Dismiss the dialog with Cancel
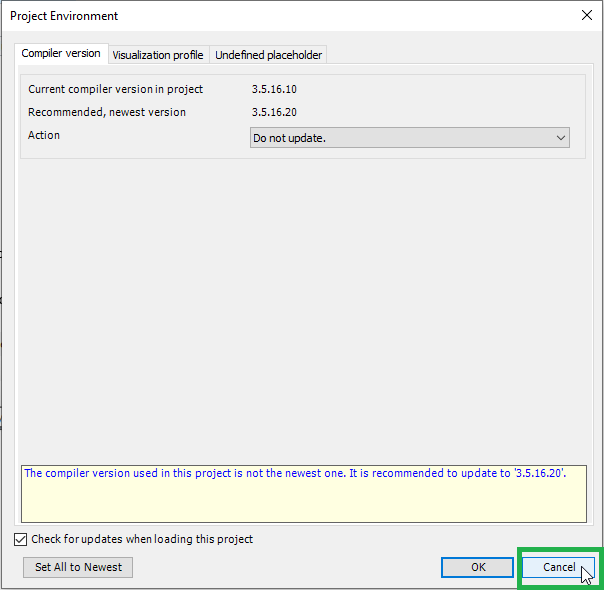This screenshot has width=604, height=590. pyautogui.click(x=558, y=567)
